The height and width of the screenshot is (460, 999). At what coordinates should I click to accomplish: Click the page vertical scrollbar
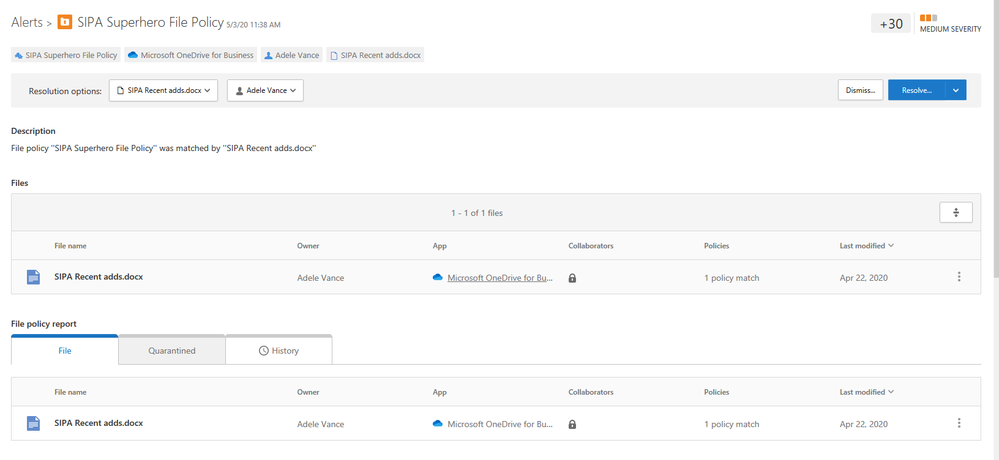pyautogui.click(x=995, y=140)
